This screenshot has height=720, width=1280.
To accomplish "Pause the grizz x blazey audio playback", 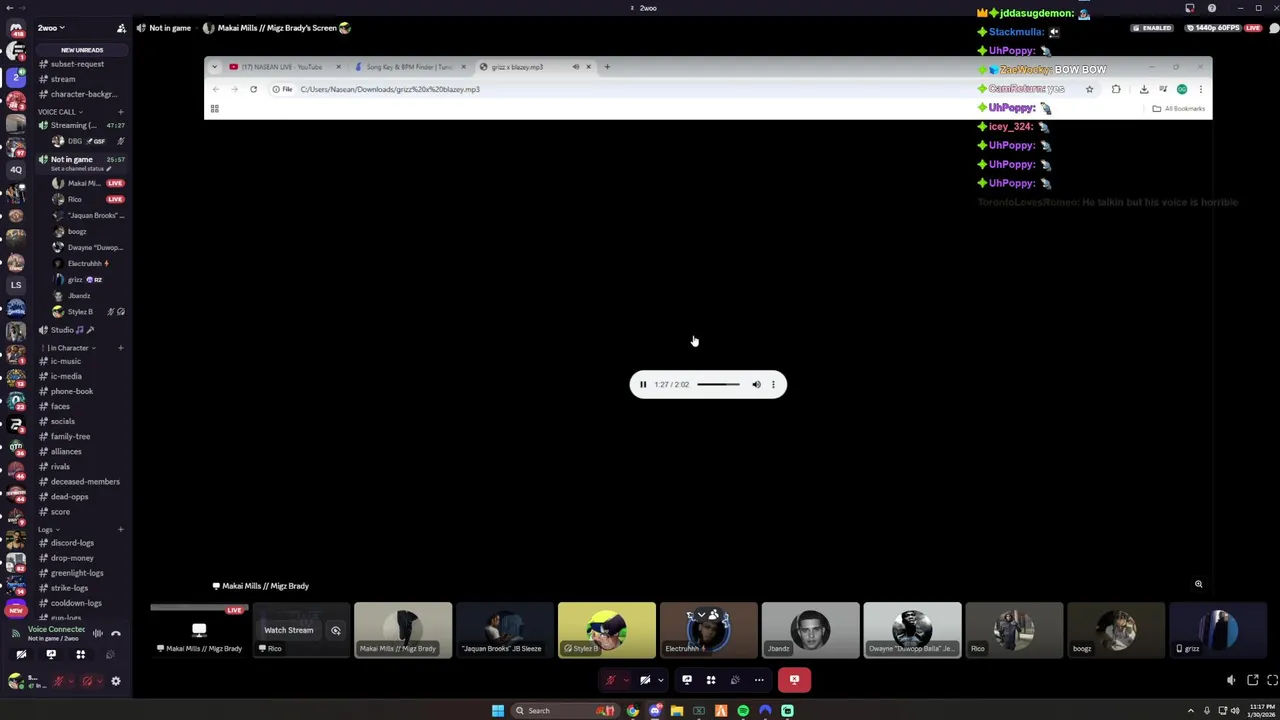I will [643, 384].
